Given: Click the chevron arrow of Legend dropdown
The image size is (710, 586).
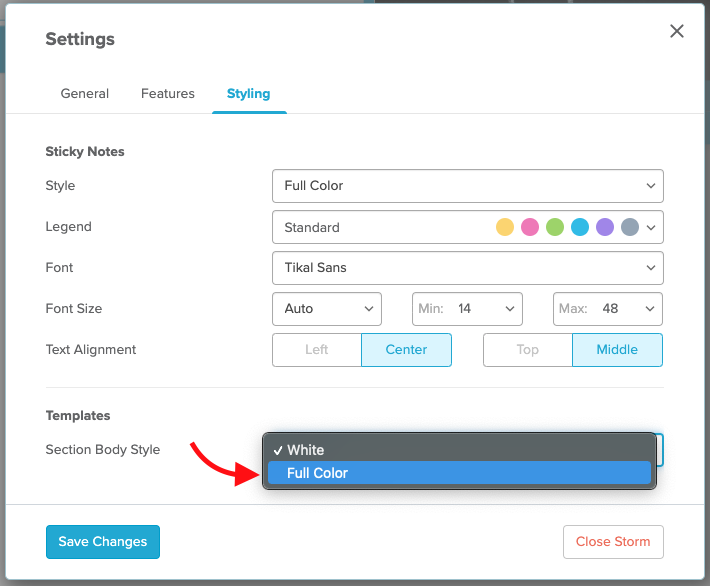Looking at the screenshot, I should 651,227.
